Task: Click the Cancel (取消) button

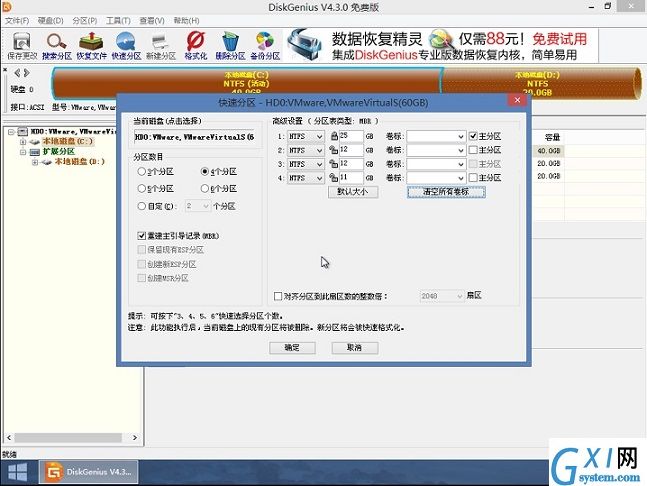Action: click(x=354, y=348)
